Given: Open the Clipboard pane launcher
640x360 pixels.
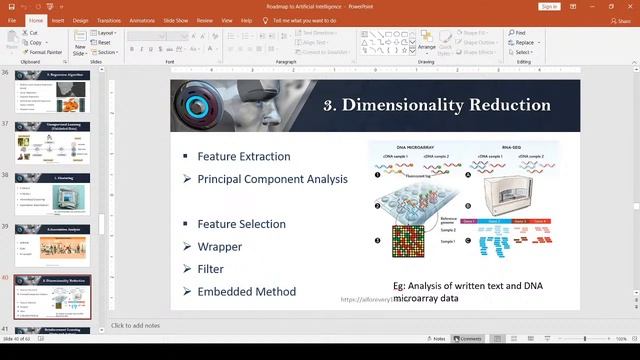Looking at the screenshot, I should [x=65, y=62].
